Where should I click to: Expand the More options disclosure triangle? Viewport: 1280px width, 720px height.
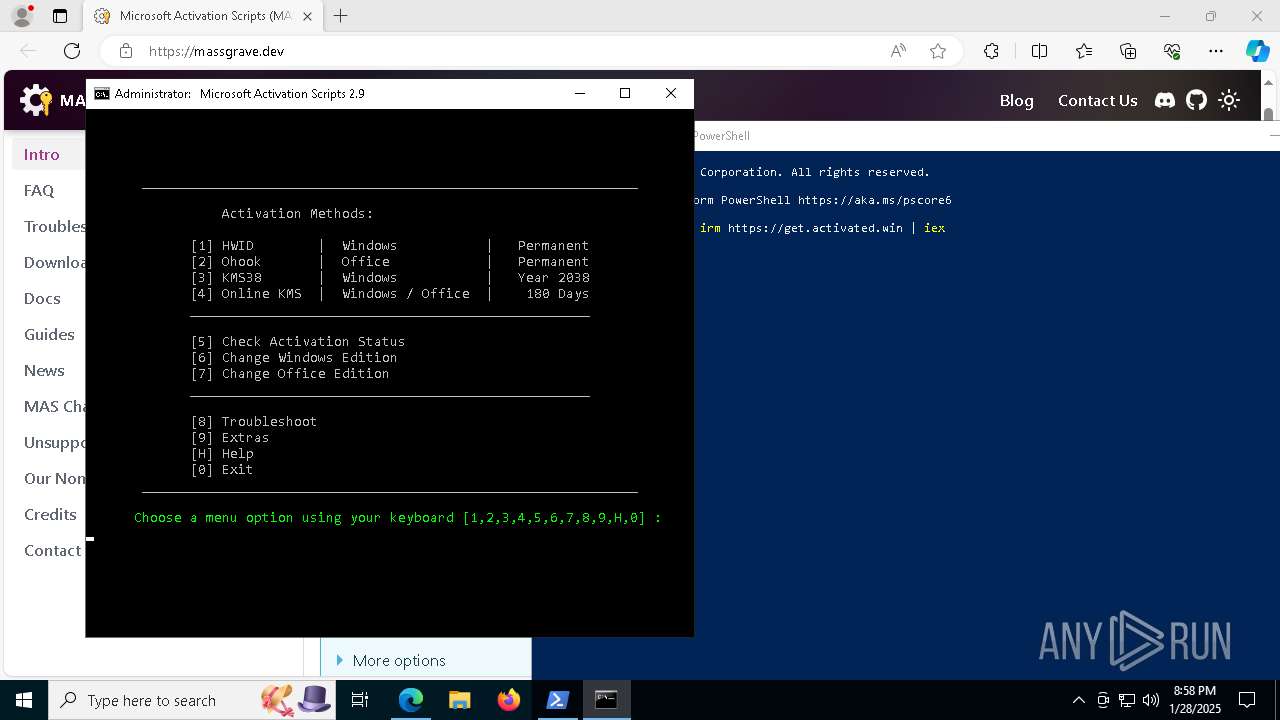340,660
